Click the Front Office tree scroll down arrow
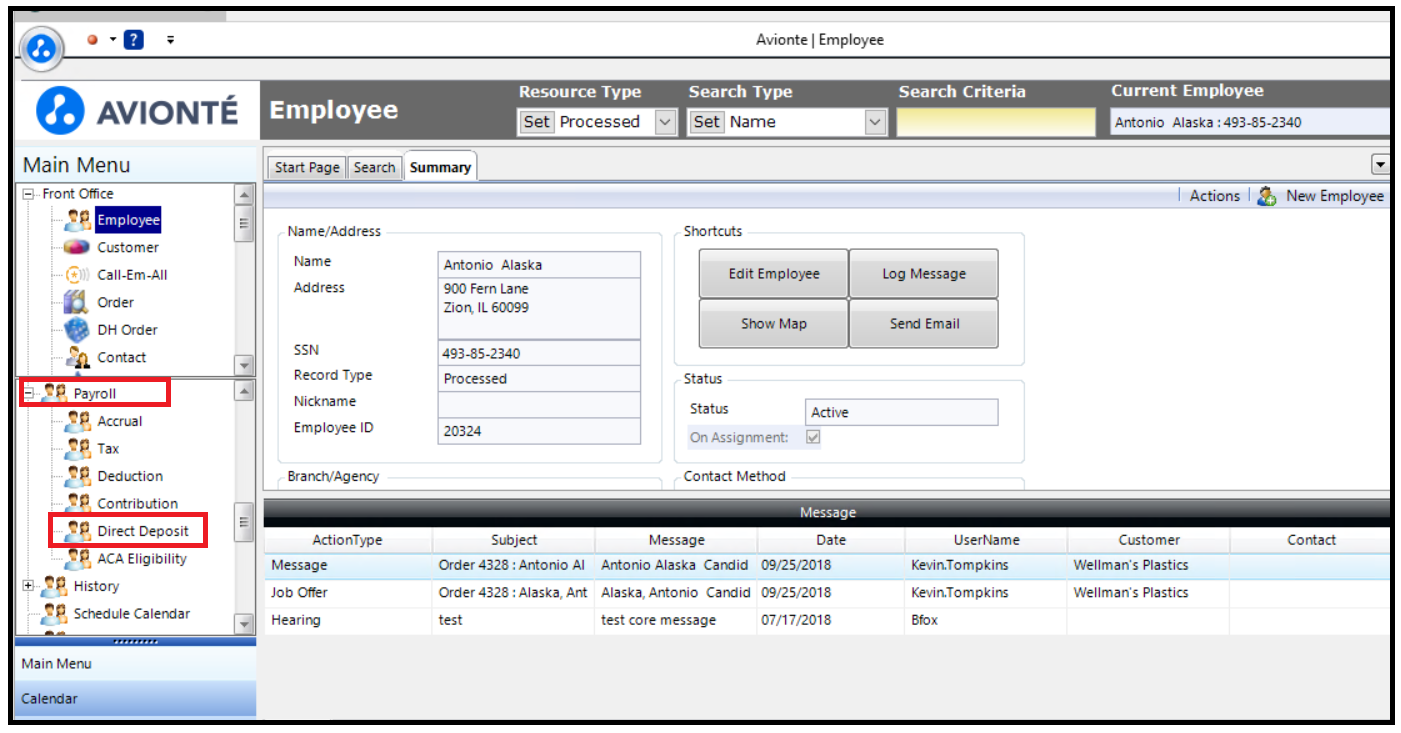Viewport: 1401px width, 733px height. [244, 365]
